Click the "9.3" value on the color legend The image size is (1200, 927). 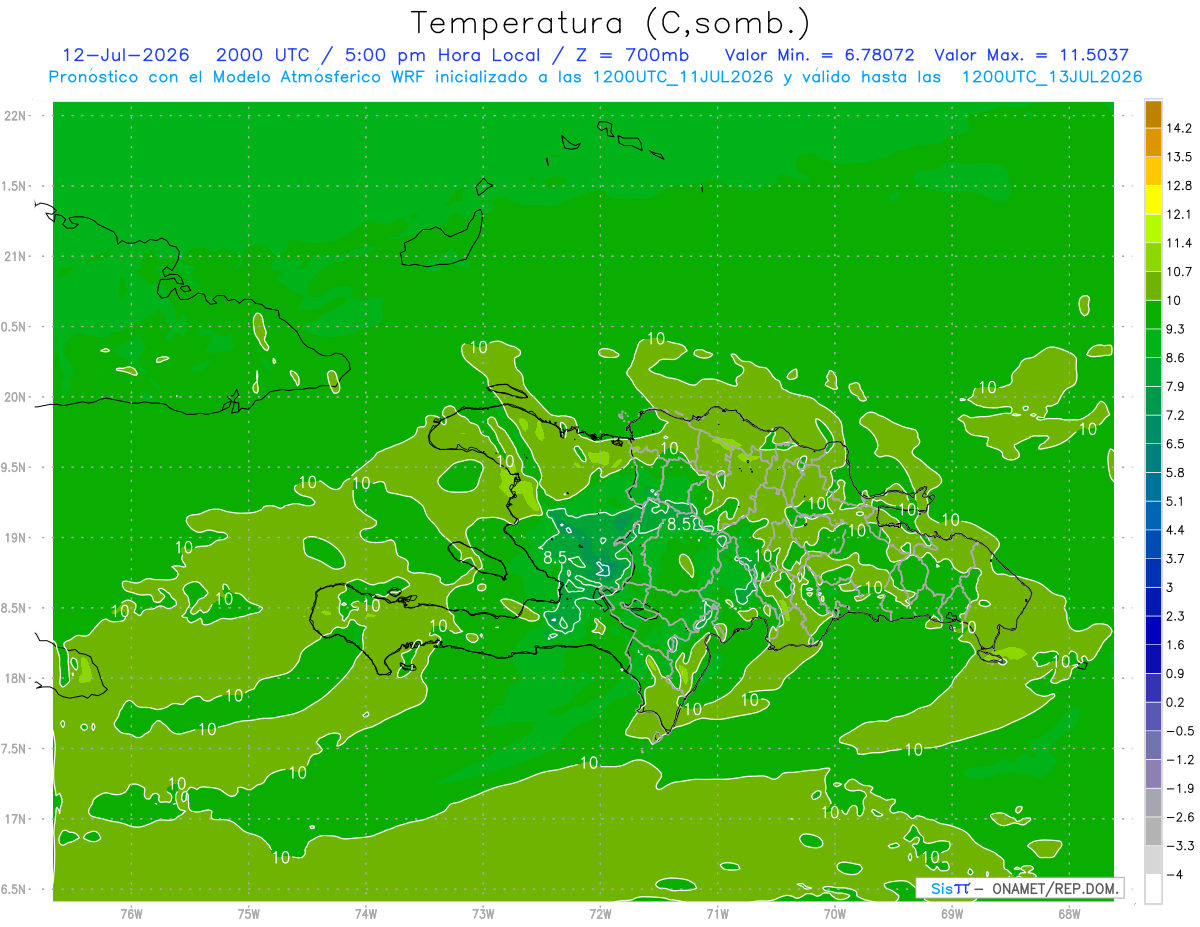click(x=1176, y=329)
